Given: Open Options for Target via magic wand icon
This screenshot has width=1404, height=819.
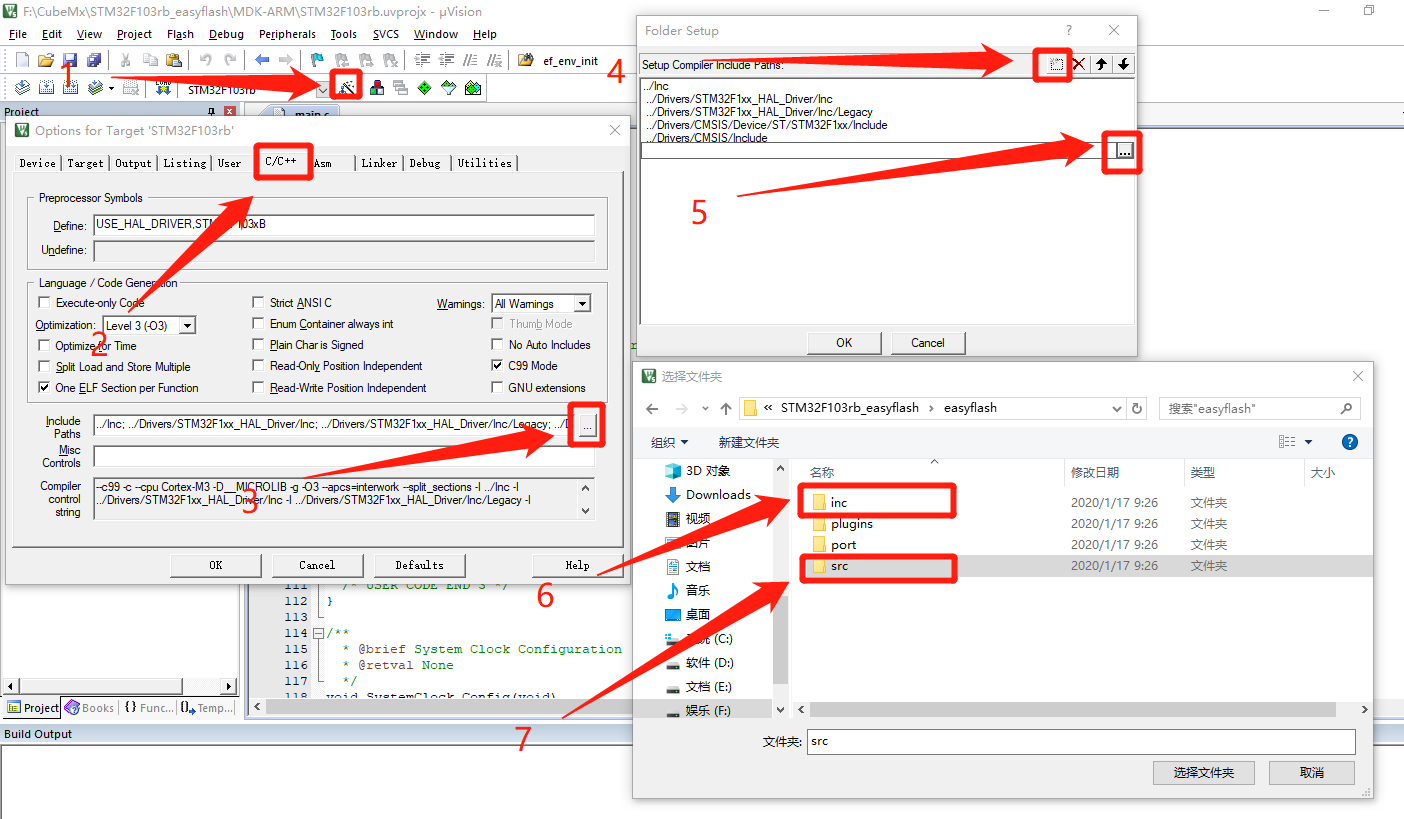Looking at the screenshot, I should click(344, 86).
